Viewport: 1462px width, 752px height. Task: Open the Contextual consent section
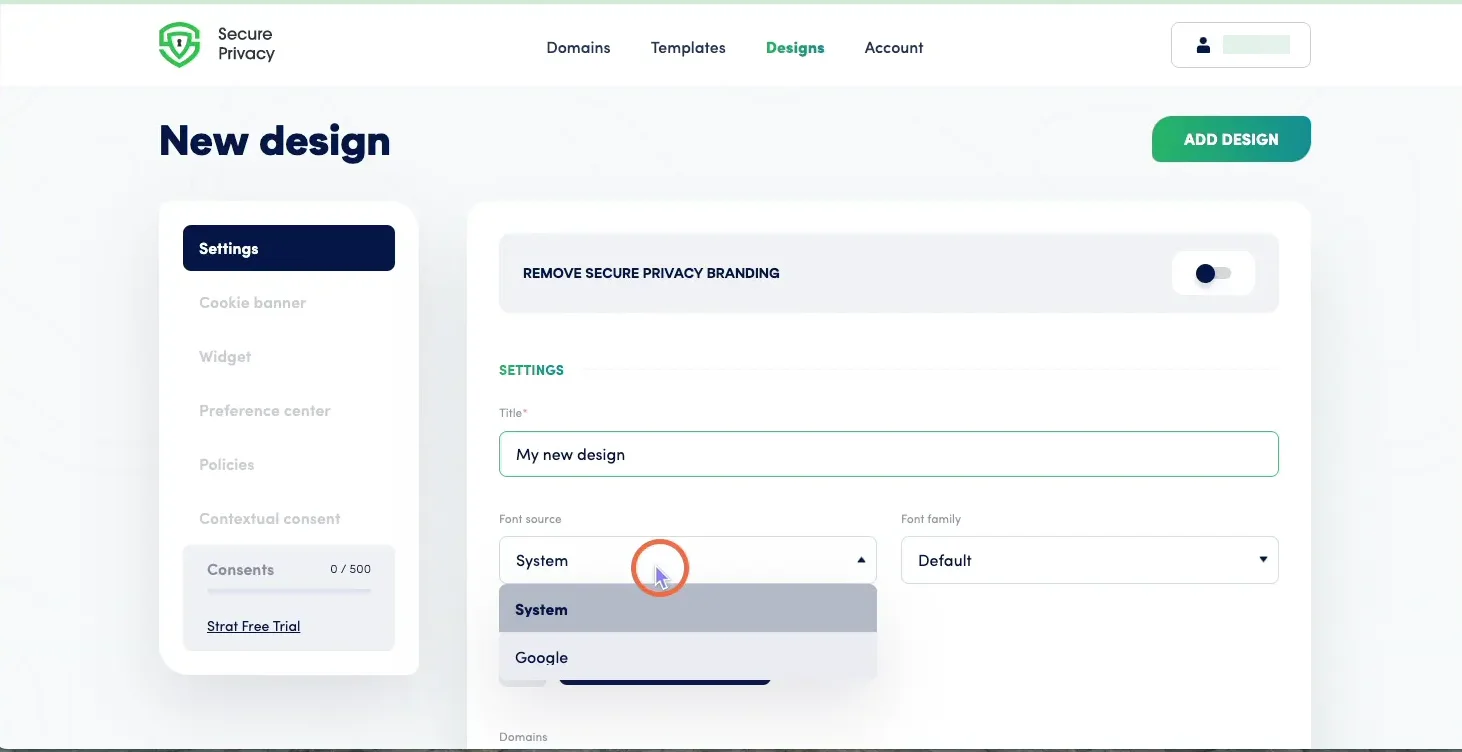click(269, 518)
